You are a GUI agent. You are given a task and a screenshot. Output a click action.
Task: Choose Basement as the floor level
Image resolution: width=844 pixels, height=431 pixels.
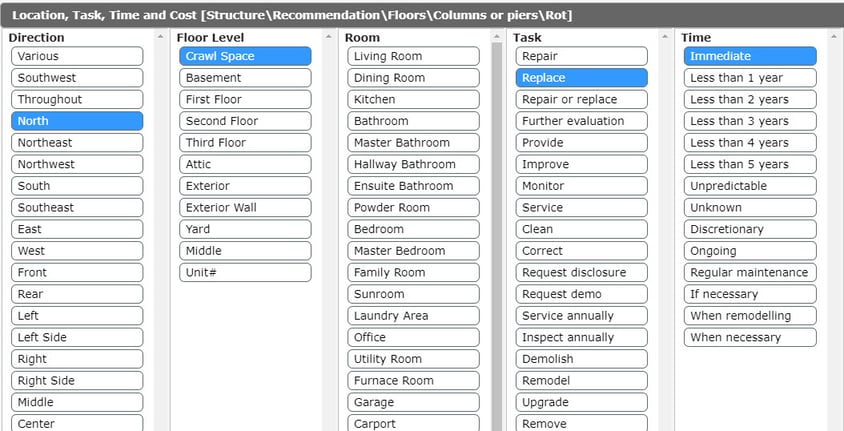[245, 78]
